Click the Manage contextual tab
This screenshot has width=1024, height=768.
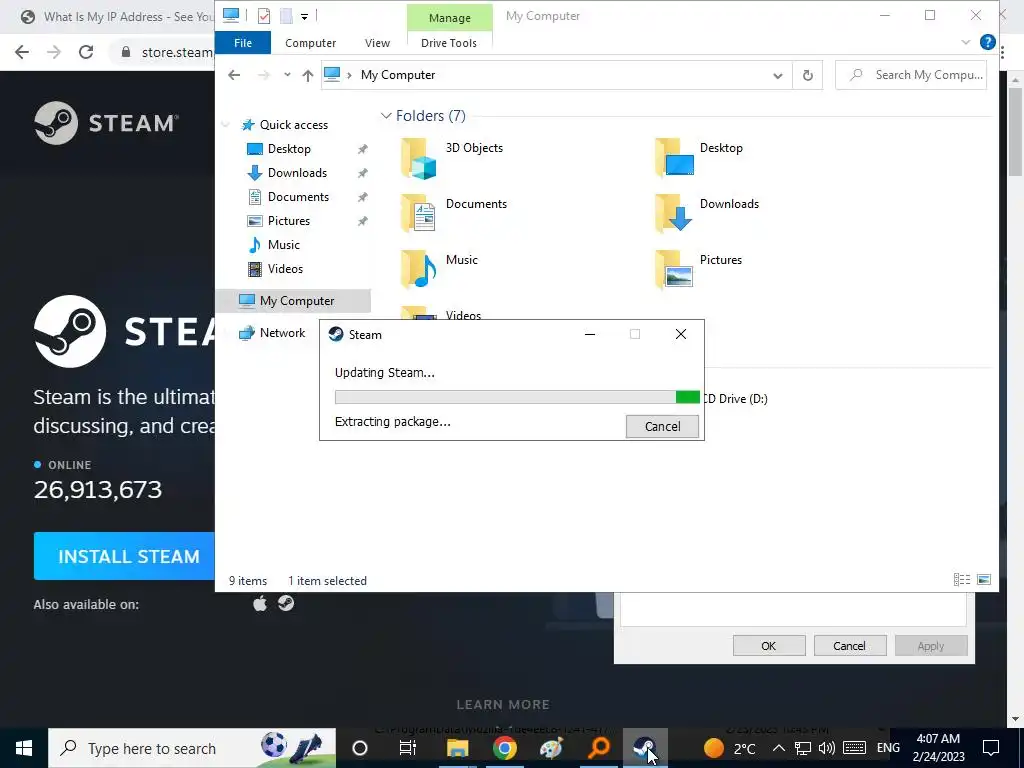(449, 18)
